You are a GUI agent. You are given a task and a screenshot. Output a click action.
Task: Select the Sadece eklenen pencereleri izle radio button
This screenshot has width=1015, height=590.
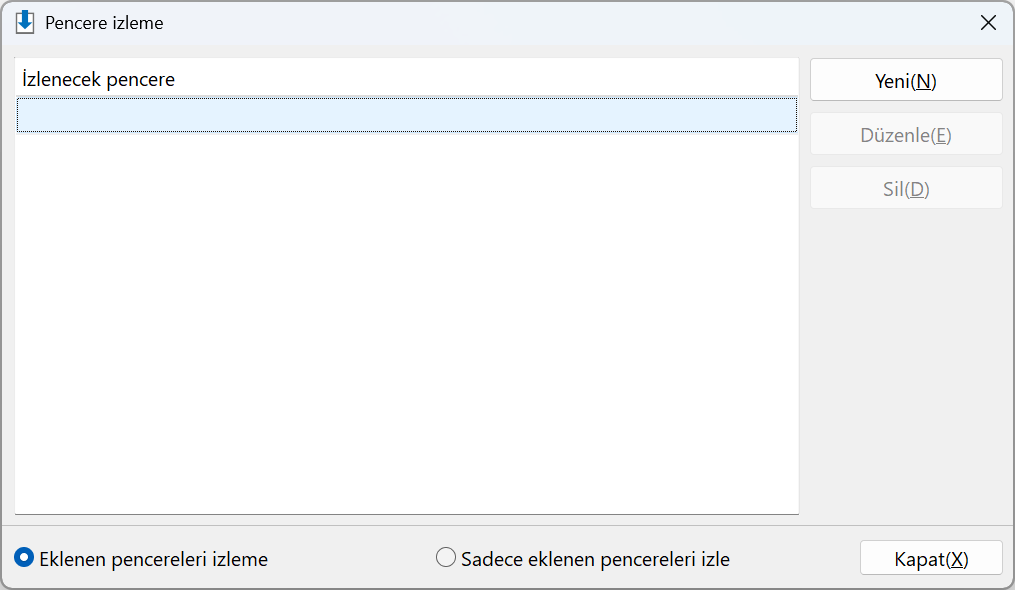pyautogui.click(x=445, y=558)
